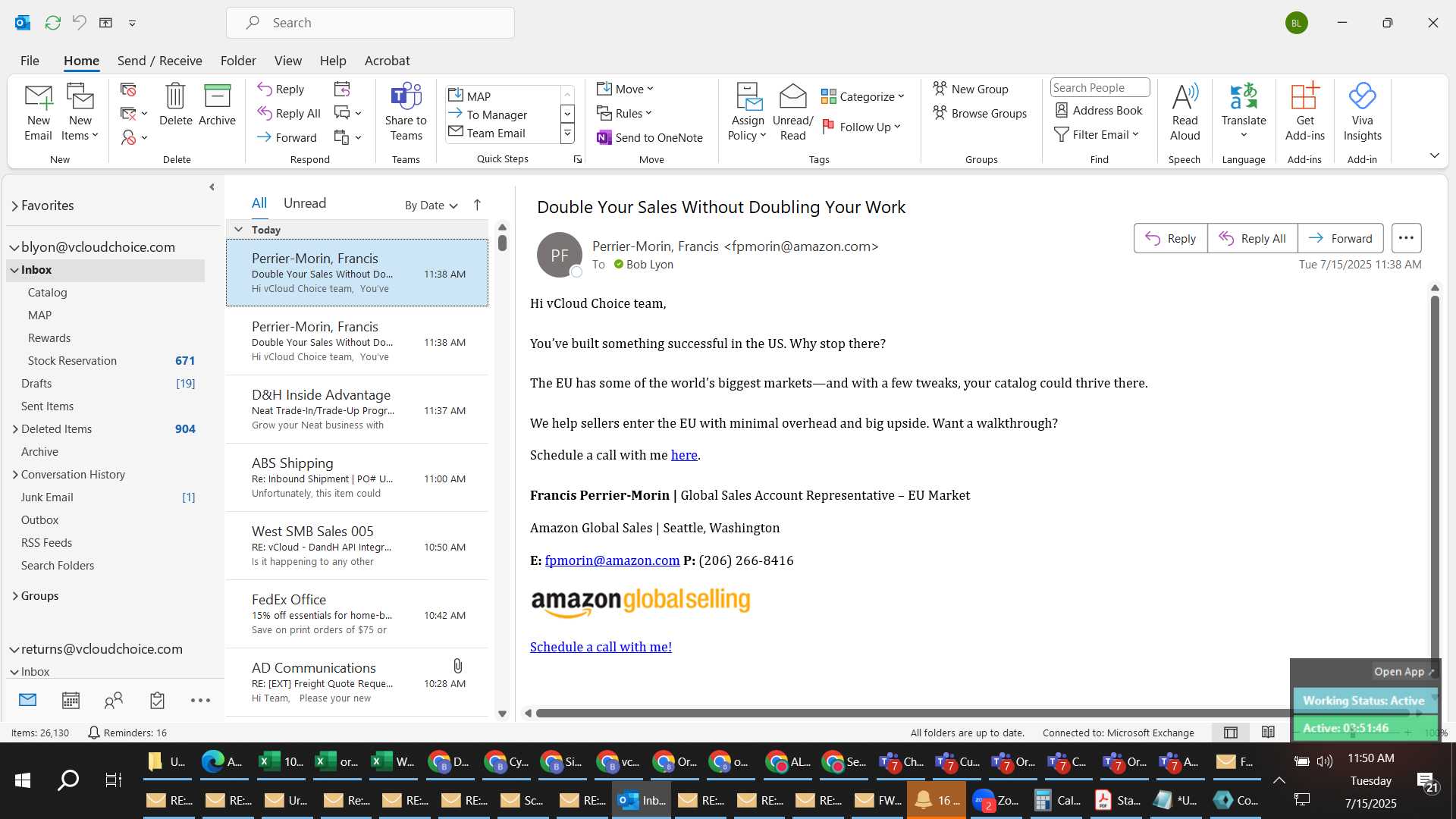
Task: Click the New Group icon
Action: click(971, 89)
